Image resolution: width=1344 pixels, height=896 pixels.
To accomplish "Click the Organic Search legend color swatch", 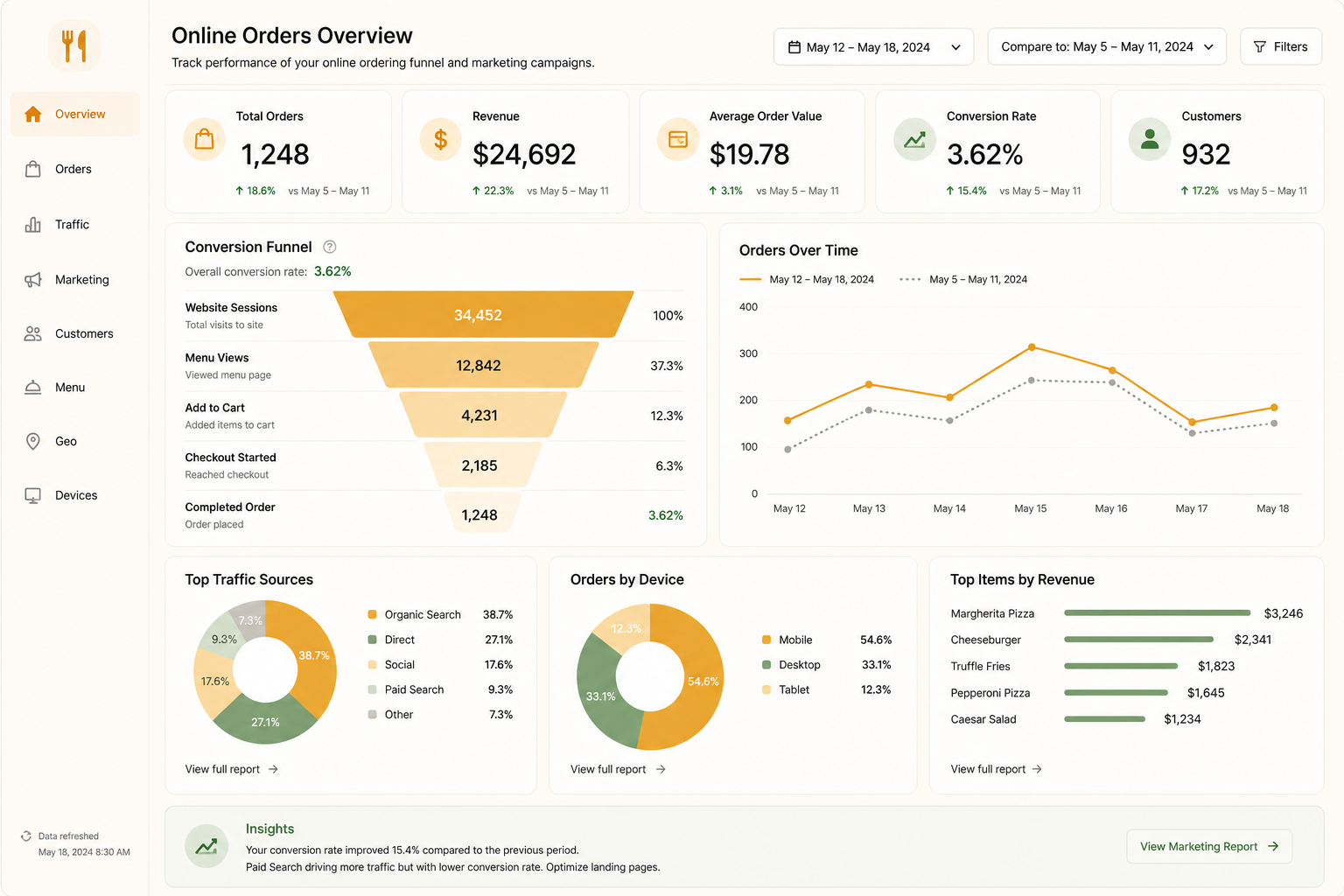I will coord(373,614).
